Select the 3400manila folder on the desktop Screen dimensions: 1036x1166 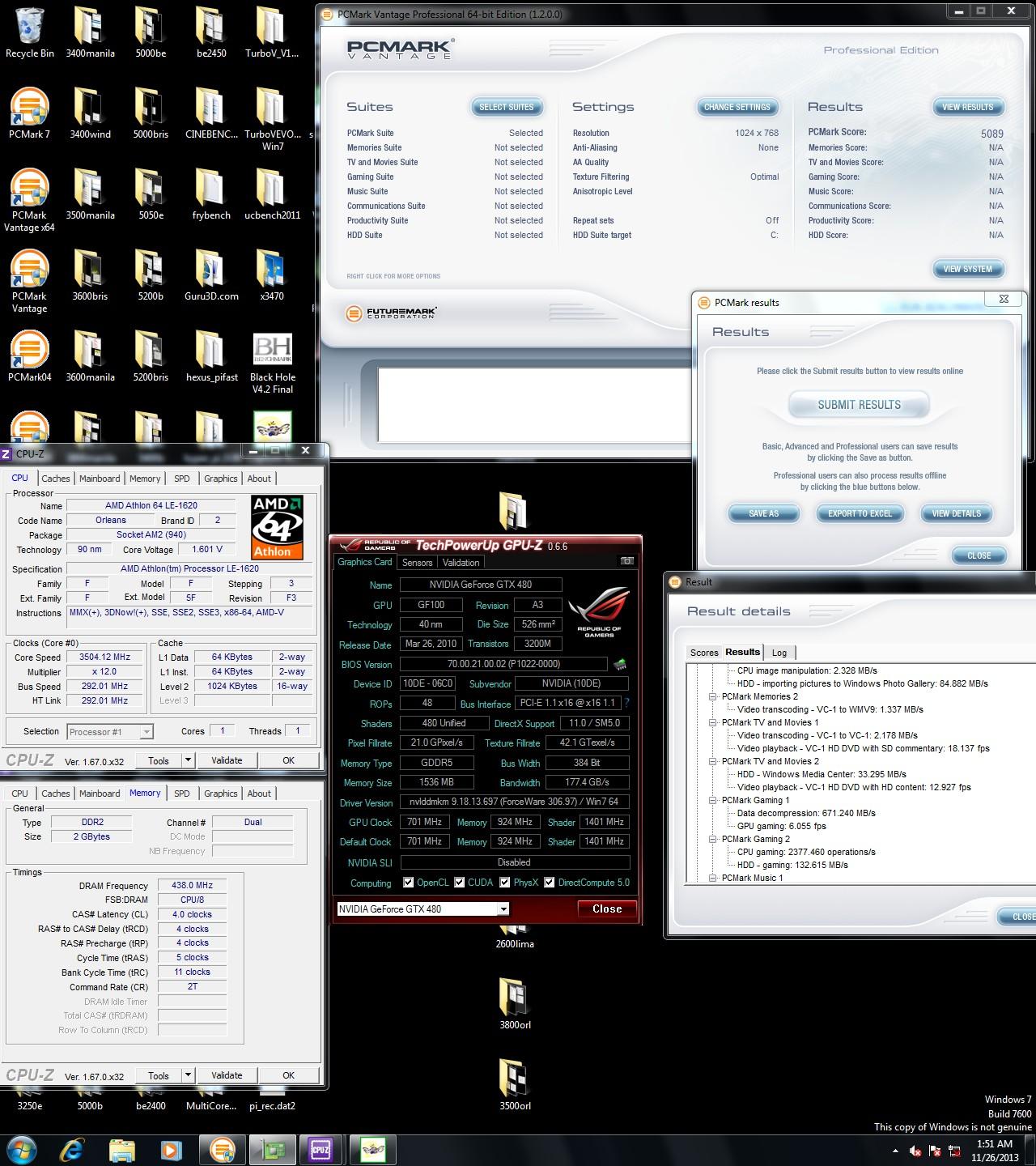(90, 33)
